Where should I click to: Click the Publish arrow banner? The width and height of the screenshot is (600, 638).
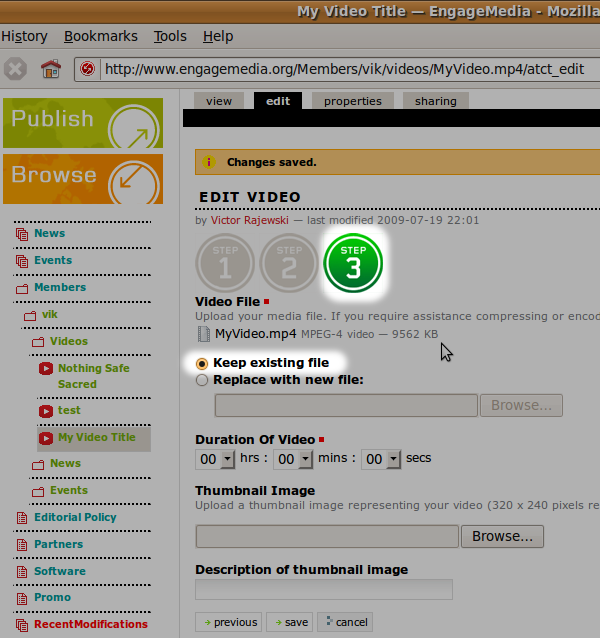(x=83, y=123)
